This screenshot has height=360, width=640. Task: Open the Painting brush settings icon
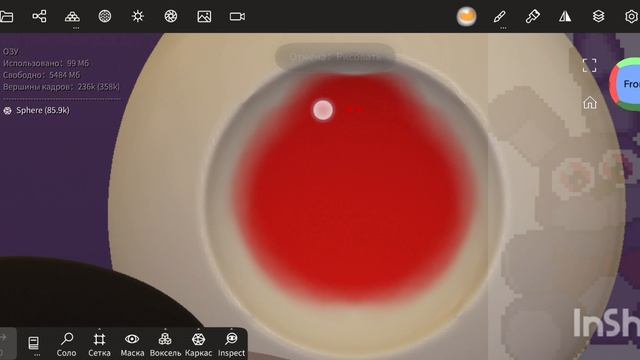532,16
